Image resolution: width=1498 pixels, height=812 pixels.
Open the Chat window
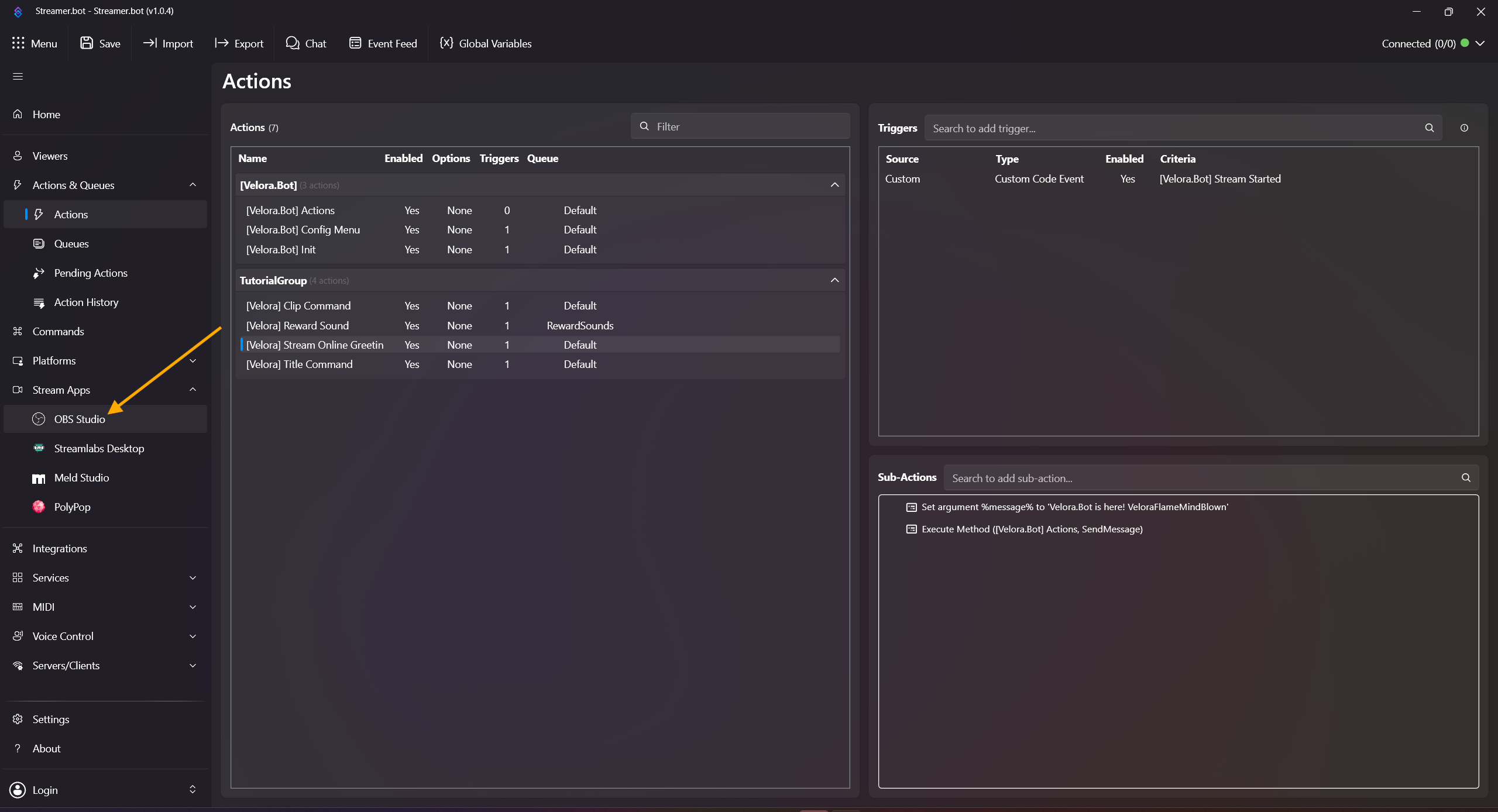tap(306, 43)
